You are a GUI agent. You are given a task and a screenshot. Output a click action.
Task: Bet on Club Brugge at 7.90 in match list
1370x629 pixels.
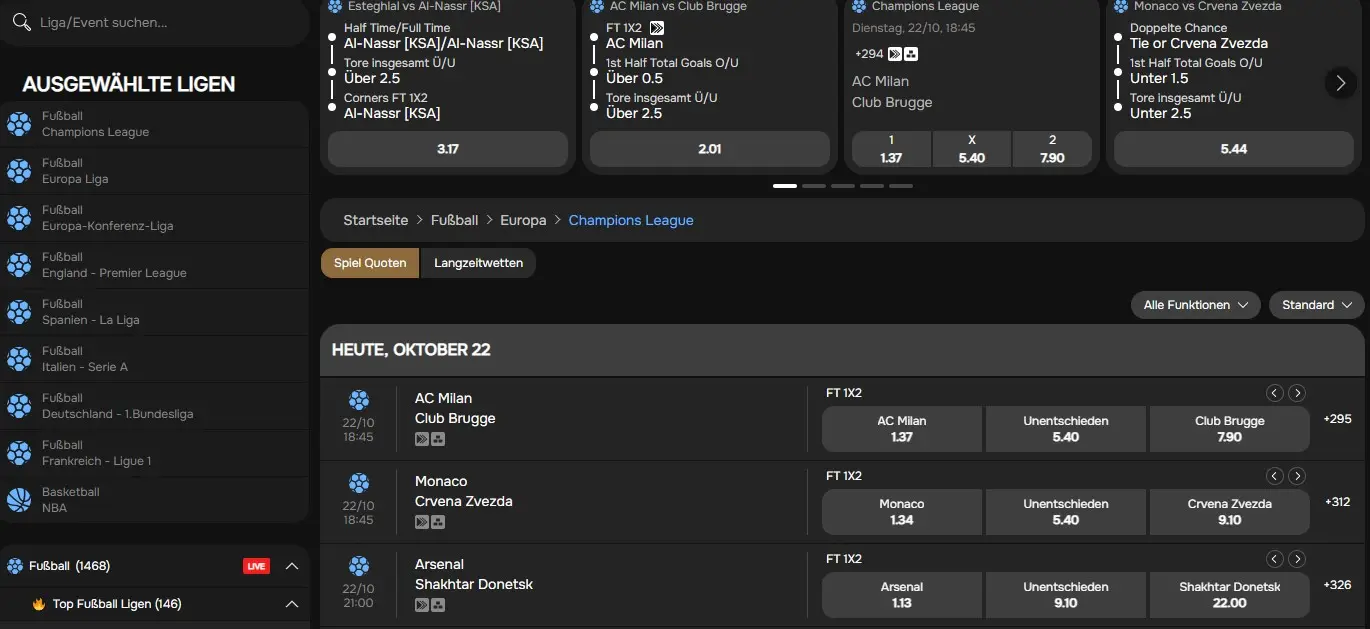coord(1230,429)
